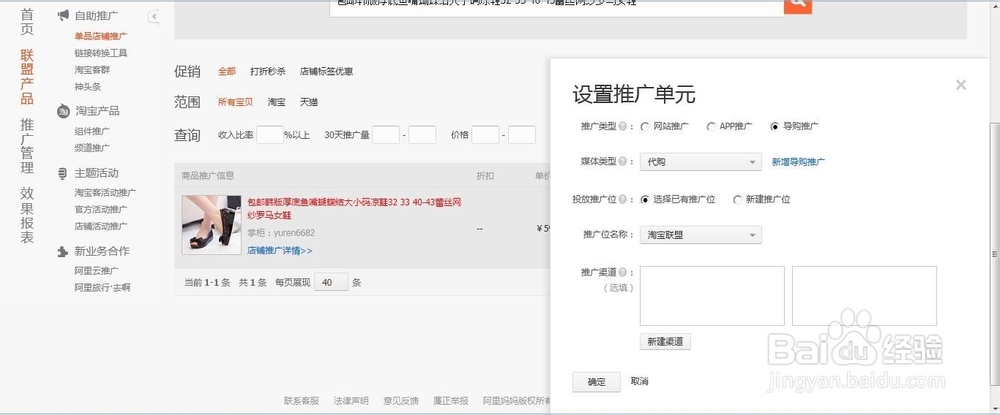Open the 推广位名称 dropdown showing 淘宝联盟

pyautogui.click(x=700, y=235)
